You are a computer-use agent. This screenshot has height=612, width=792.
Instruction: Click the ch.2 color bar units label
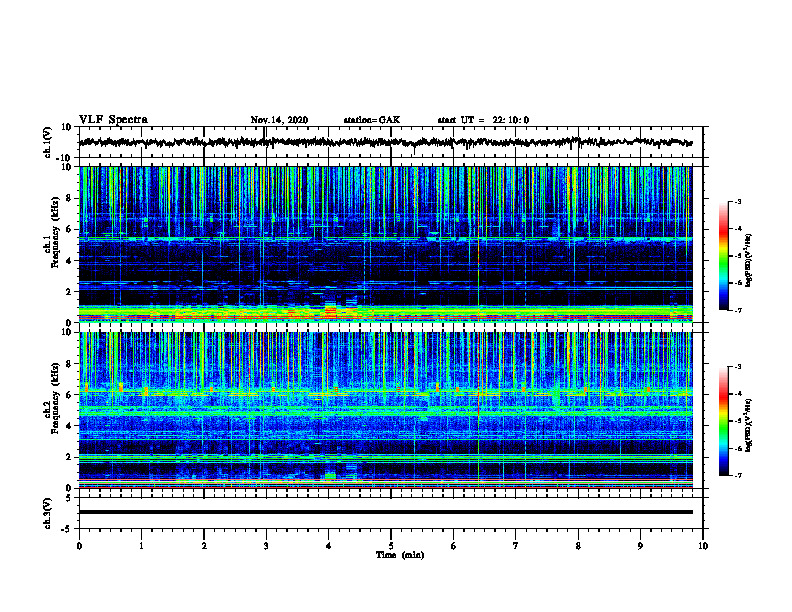[x=749, y=425]
